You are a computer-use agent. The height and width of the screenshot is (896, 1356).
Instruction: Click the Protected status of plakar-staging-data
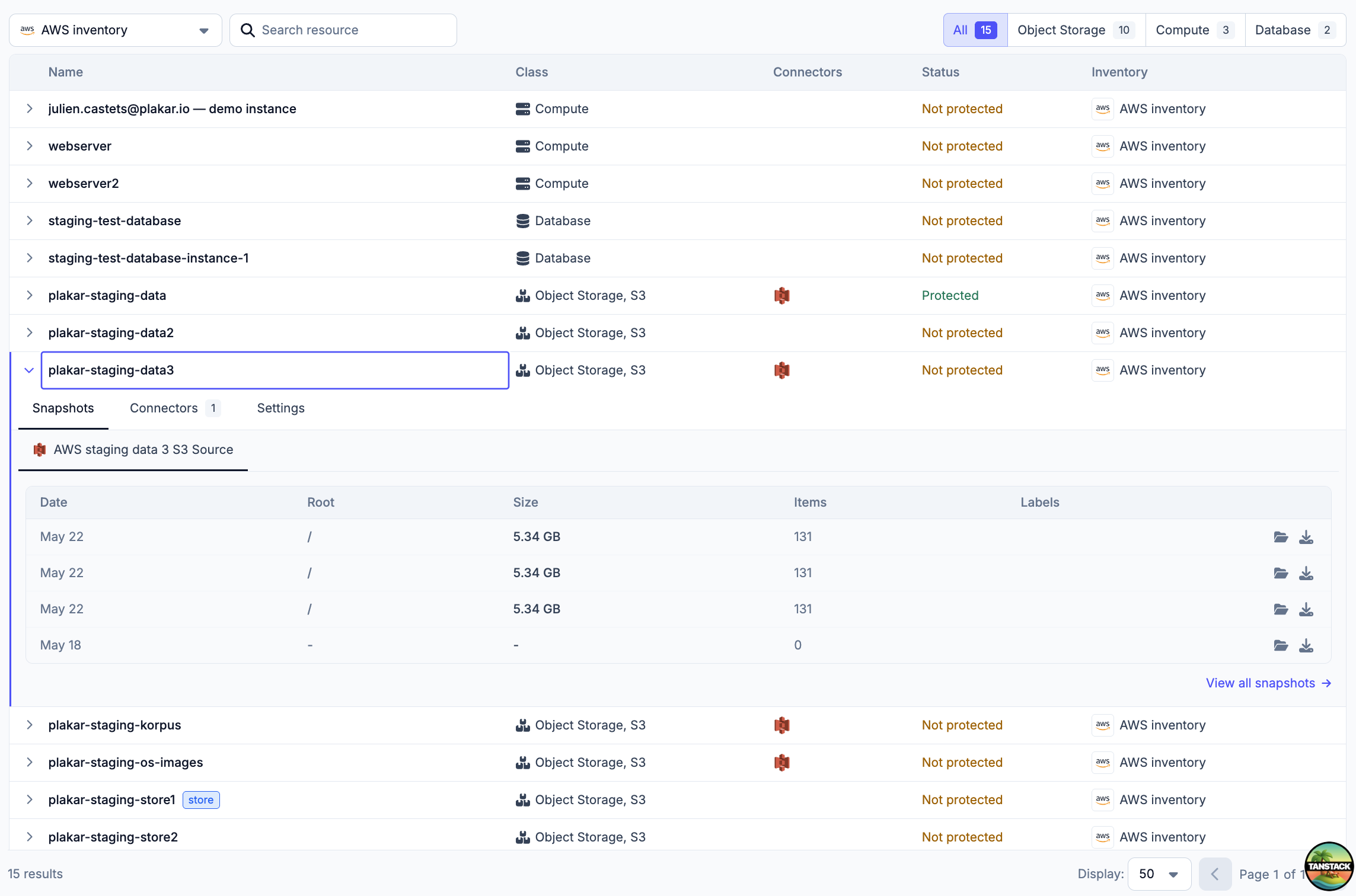950,296
